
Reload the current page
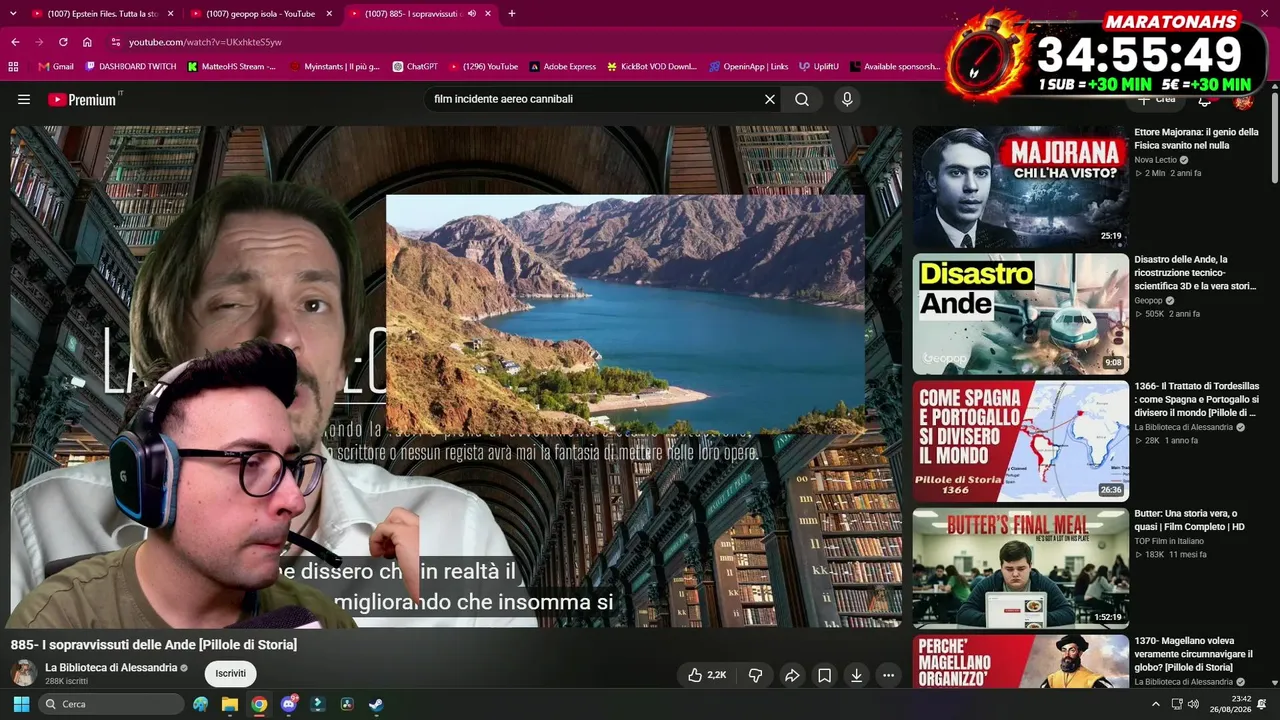(x=63, y=42)
